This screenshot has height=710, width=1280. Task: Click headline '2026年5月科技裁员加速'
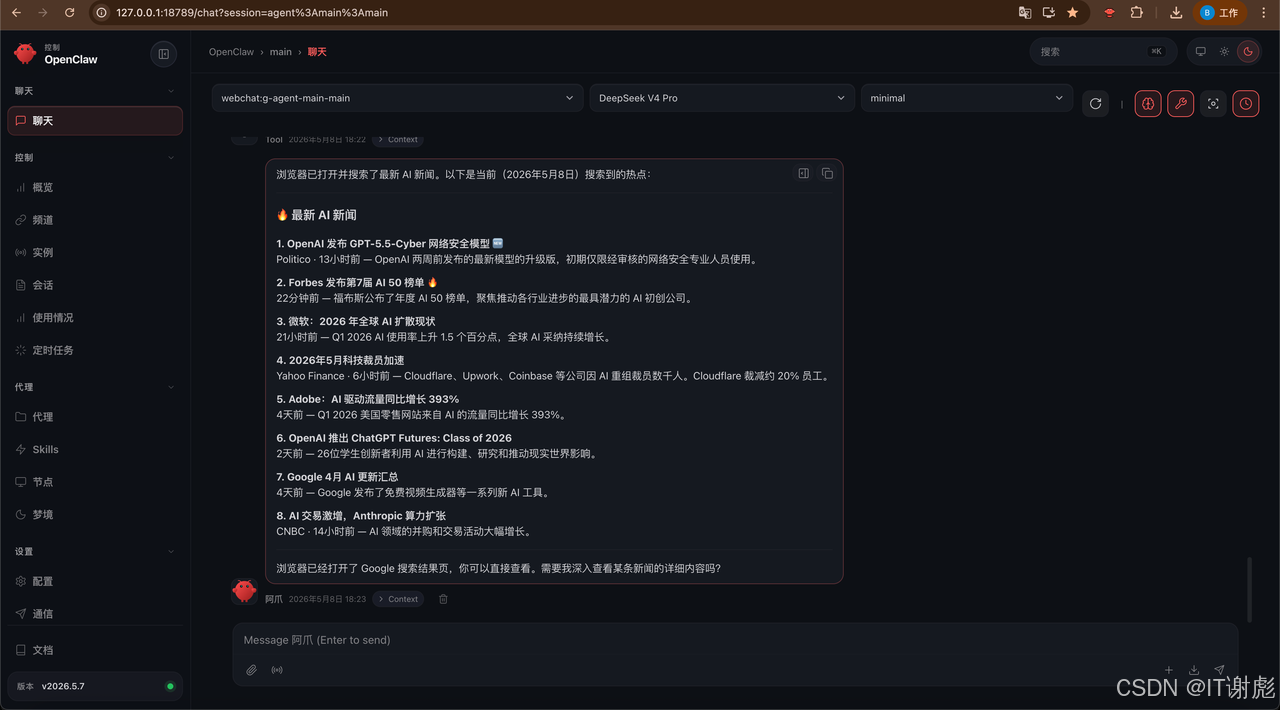click(340, 360)
